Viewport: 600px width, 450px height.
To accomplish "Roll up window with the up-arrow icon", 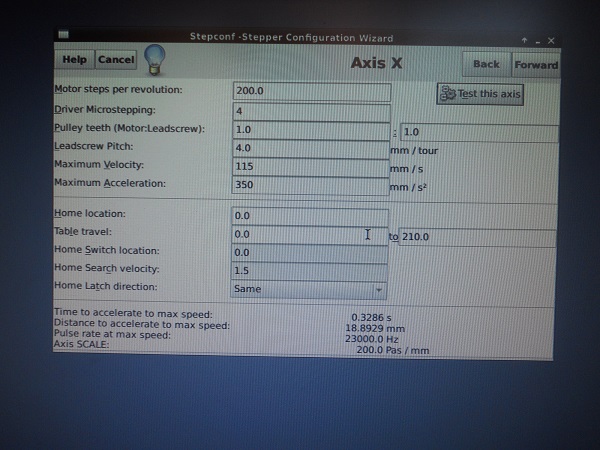I will 524,40.
